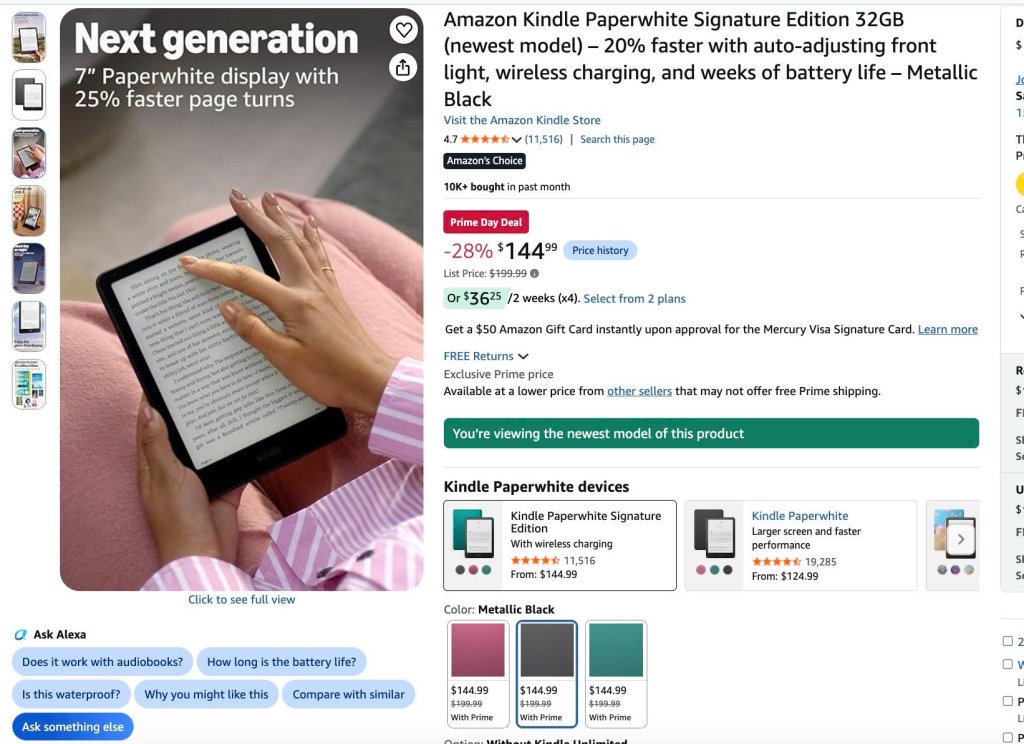Click the carousel next arrow in Kindle Paperwhite devices
1024x744 pixels.
pos(961,540)
